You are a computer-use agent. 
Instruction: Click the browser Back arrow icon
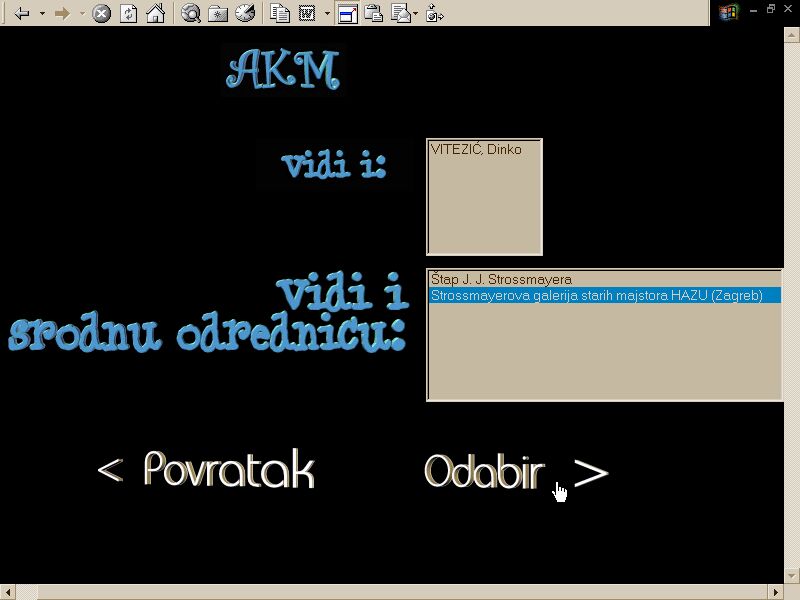pyautogui.click(x=22, y=13)
